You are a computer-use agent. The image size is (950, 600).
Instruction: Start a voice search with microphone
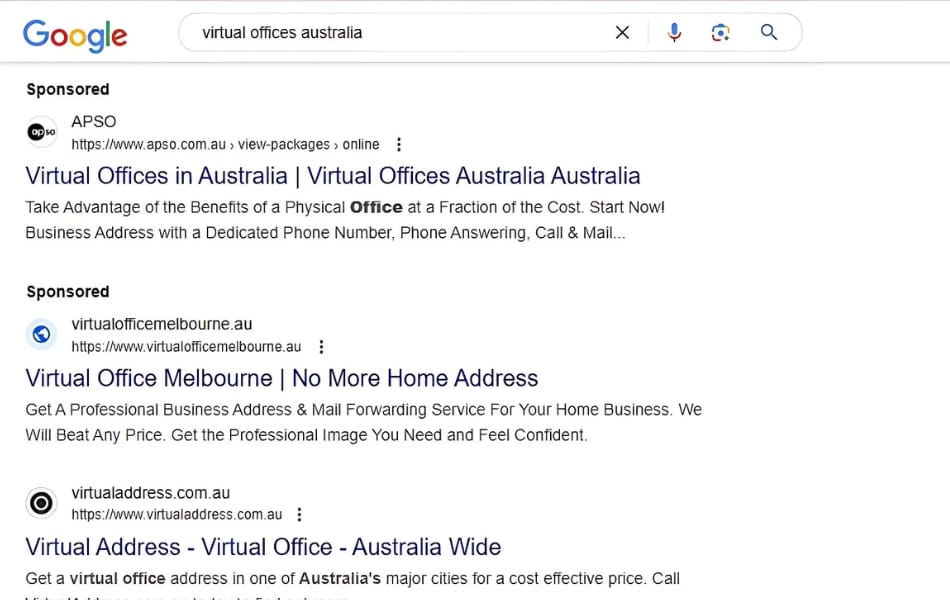pyautogui.click(x=674, y=33)
